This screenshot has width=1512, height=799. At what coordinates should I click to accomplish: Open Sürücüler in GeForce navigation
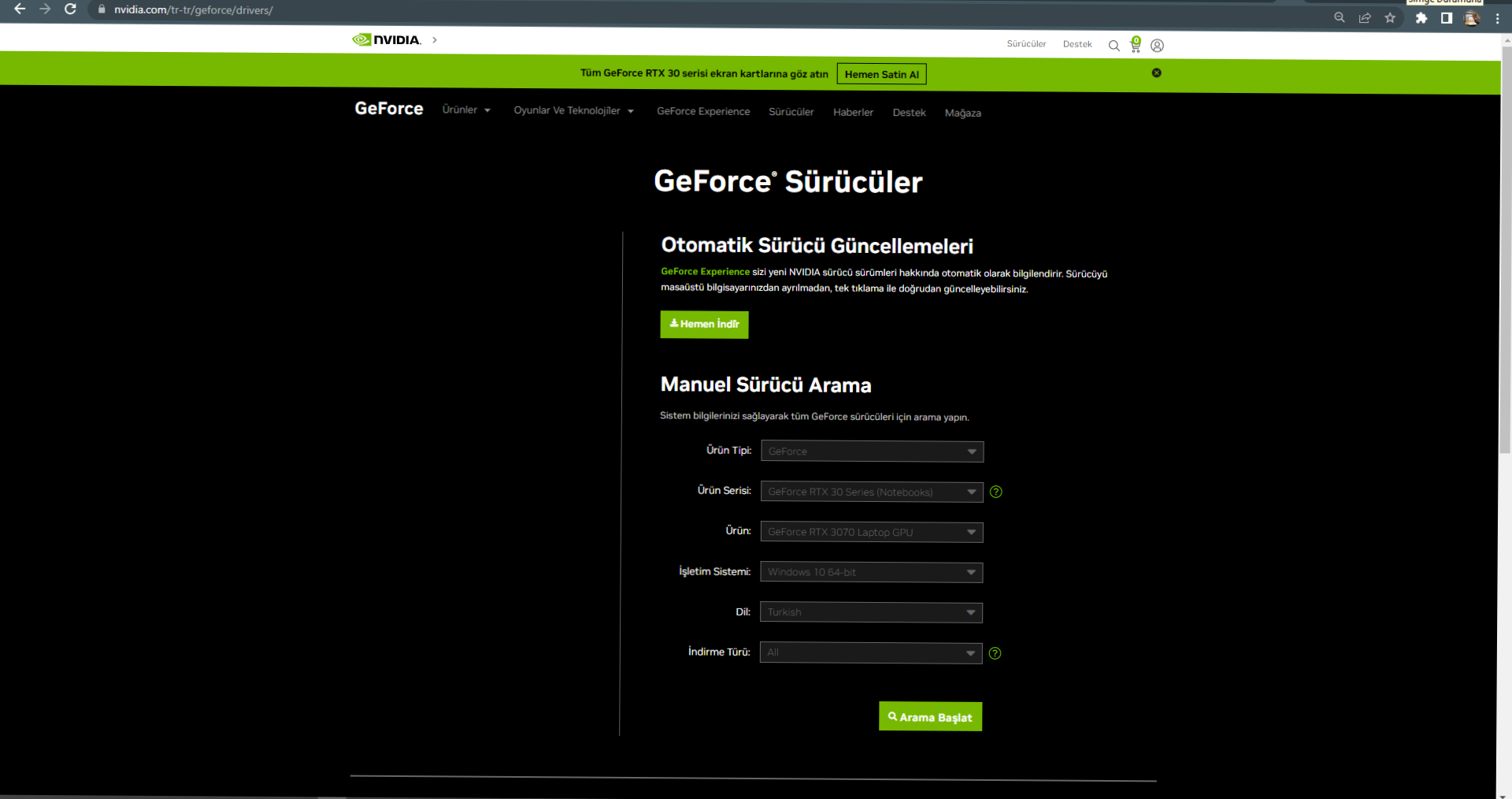click(x=791, y=112)
